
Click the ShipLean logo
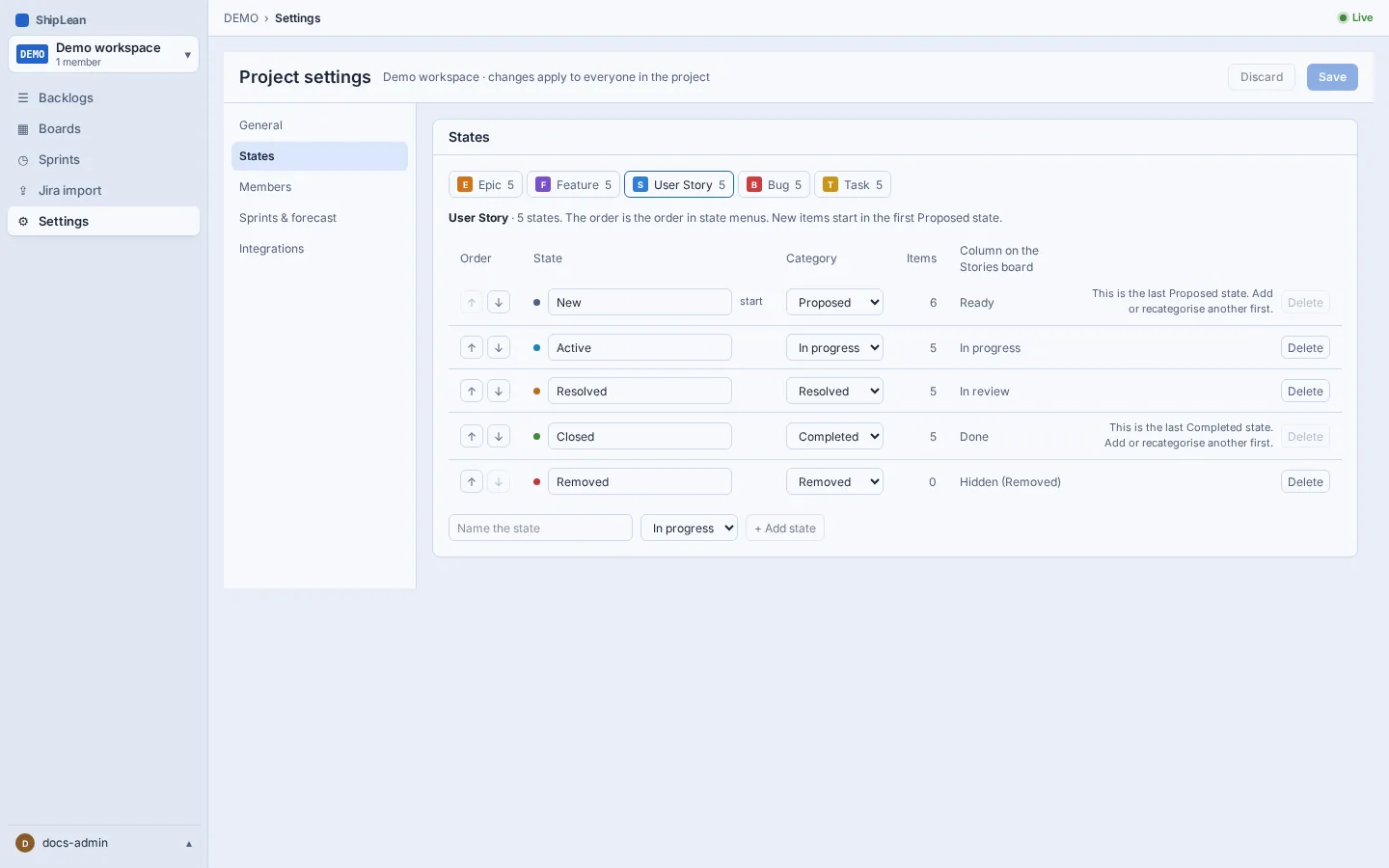(x=22, y=19)
